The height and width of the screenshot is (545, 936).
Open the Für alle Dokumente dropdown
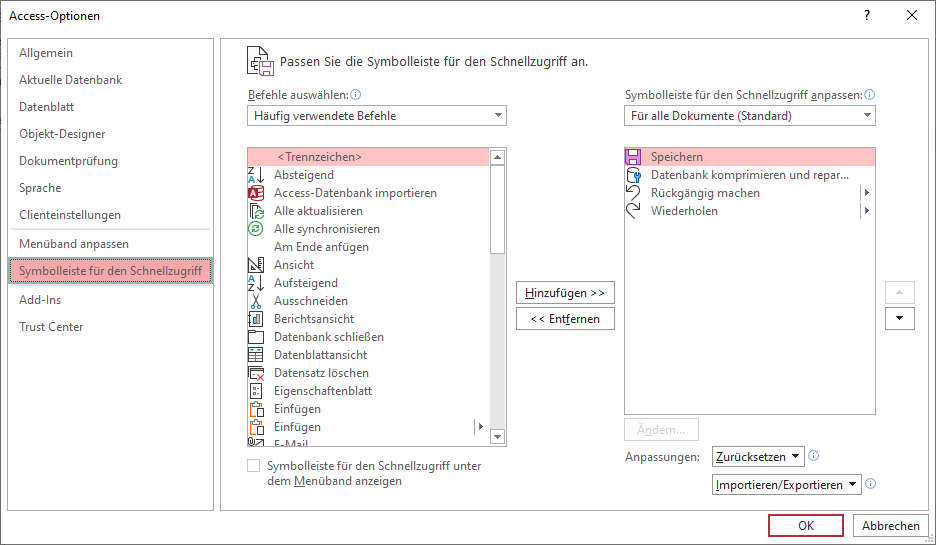[750, 116]
